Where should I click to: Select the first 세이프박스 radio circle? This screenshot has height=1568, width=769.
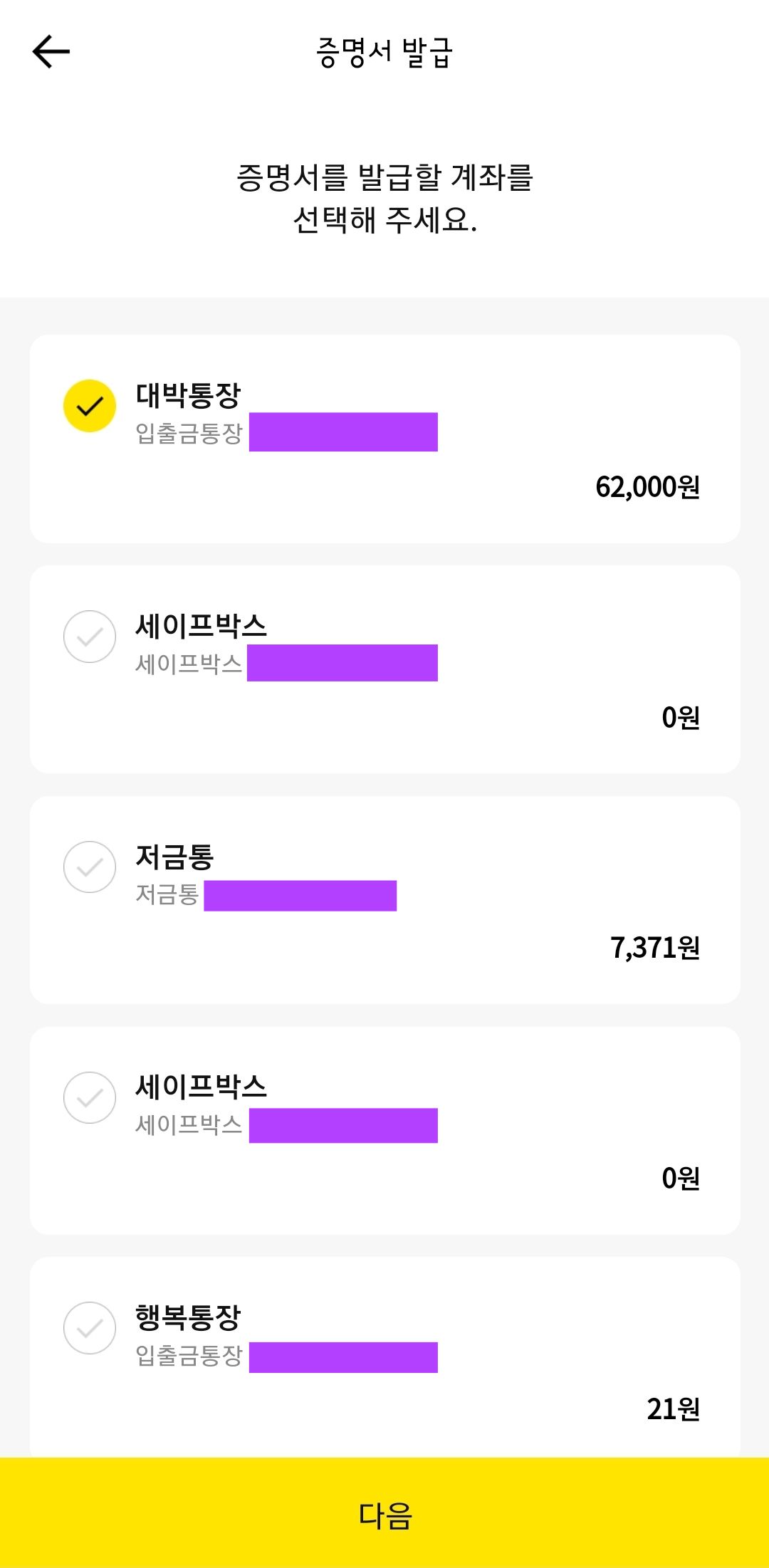pos(90,637)
